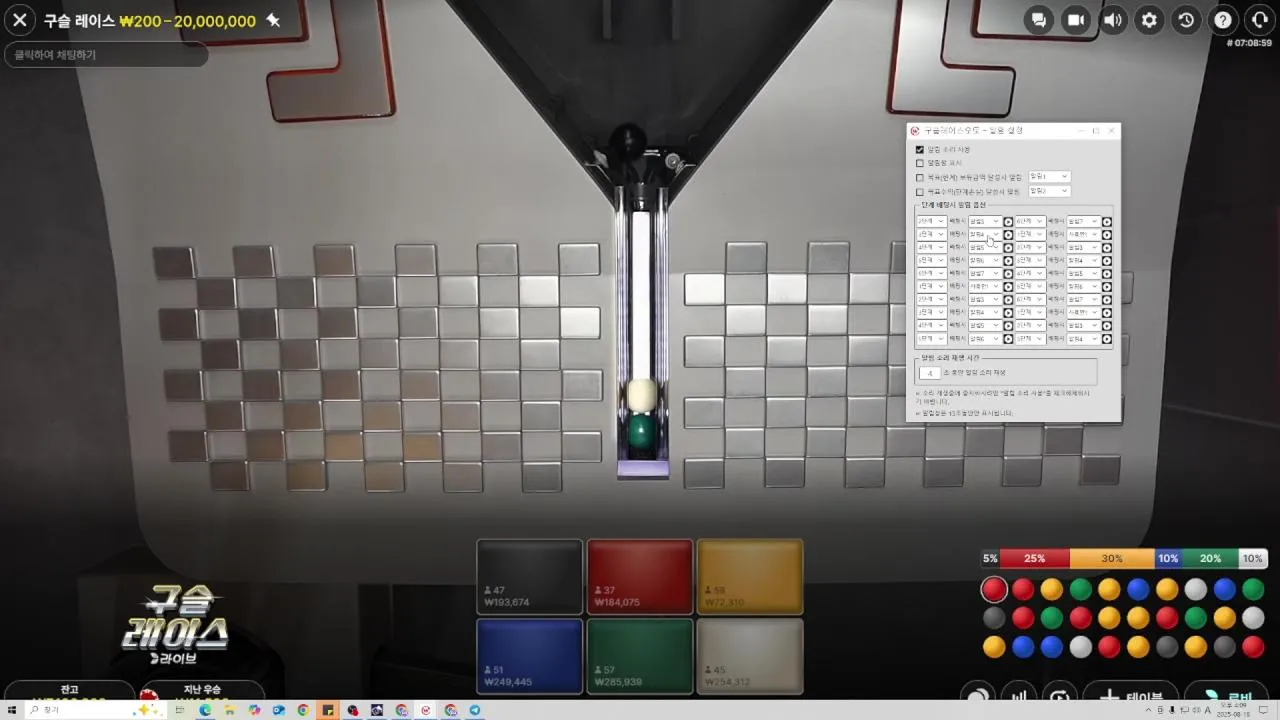
Task: Open the 알림1 dropdown beside third checkbox
Action: [x=1049, y=177]
